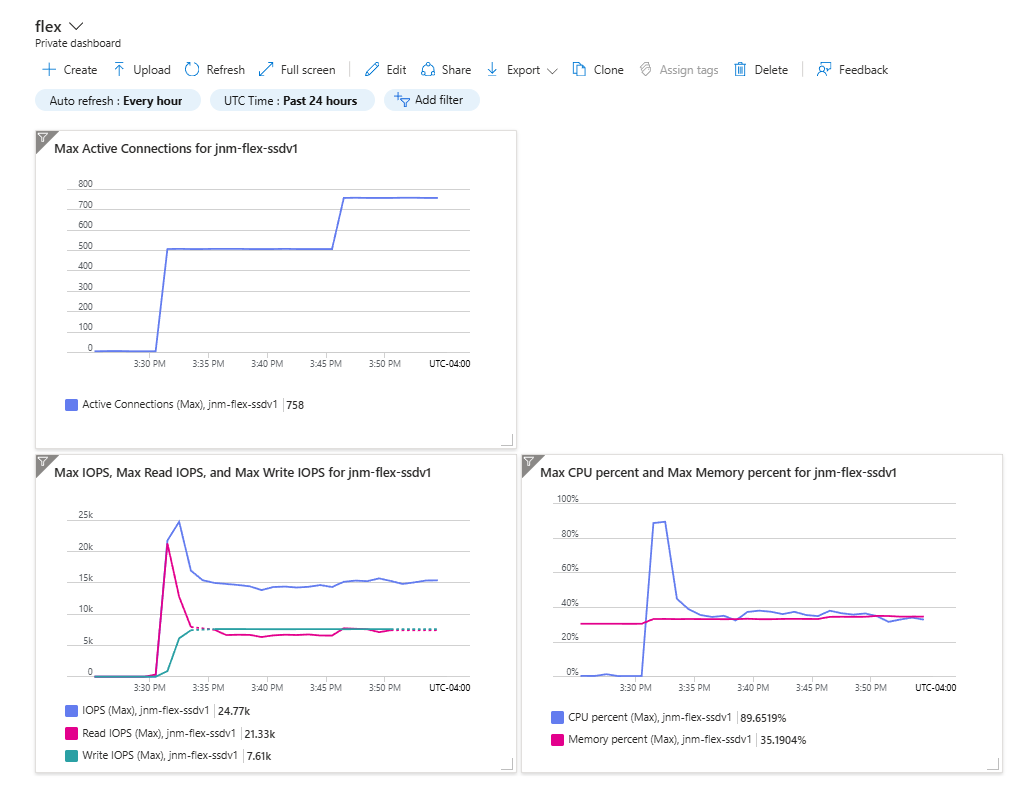Open the Feedback option
Screen dimensions: 1034x795
click(x=852, y=70)
